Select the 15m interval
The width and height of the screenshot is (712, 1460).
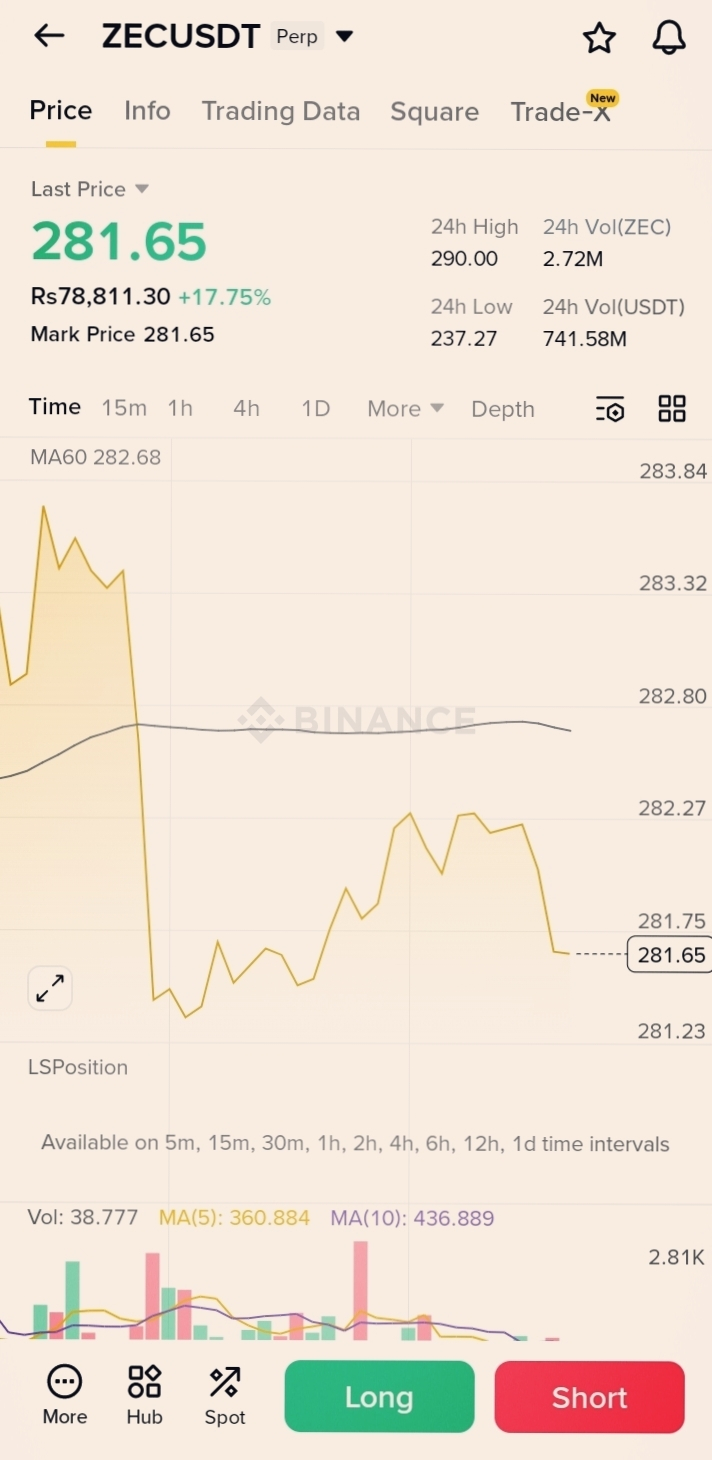click(124, 409)
